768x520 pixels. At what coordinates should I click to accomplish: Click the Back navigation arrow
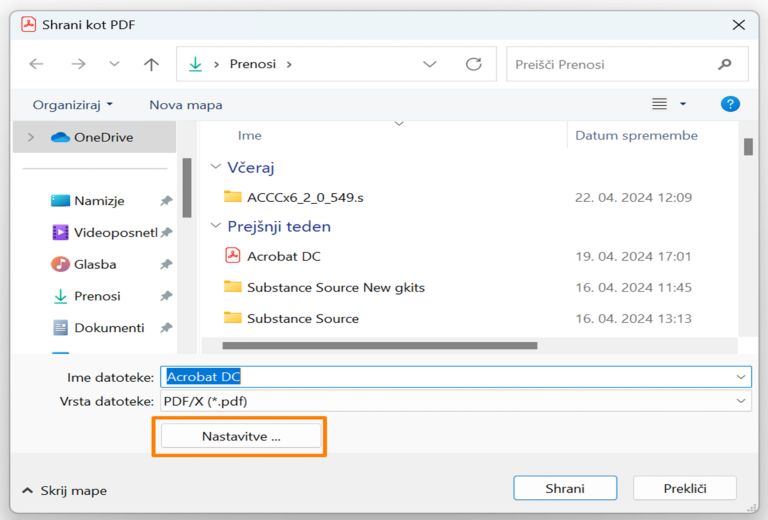36,64
